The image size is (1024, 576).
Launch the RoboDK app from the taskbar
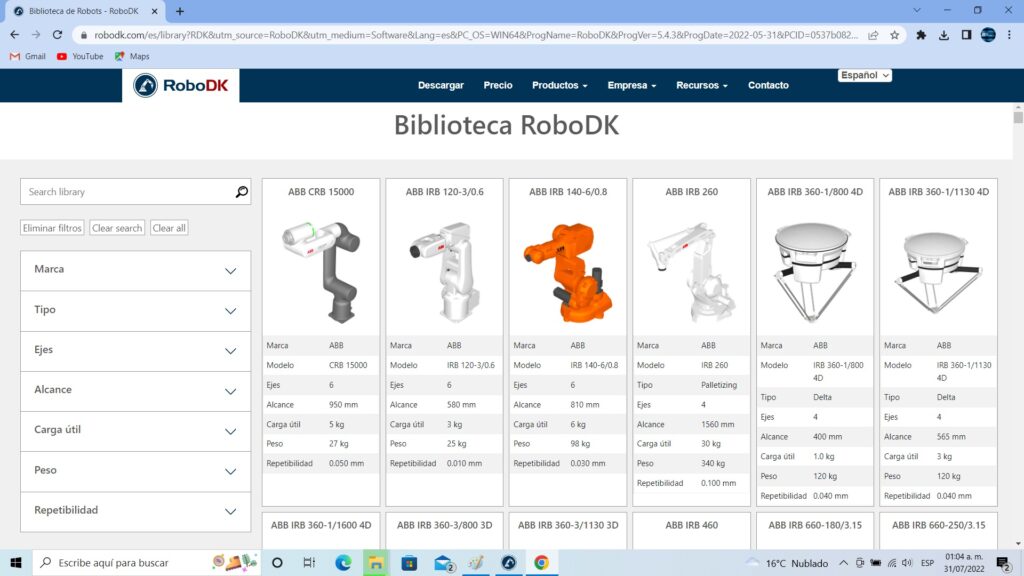click(x=509, y=563)
